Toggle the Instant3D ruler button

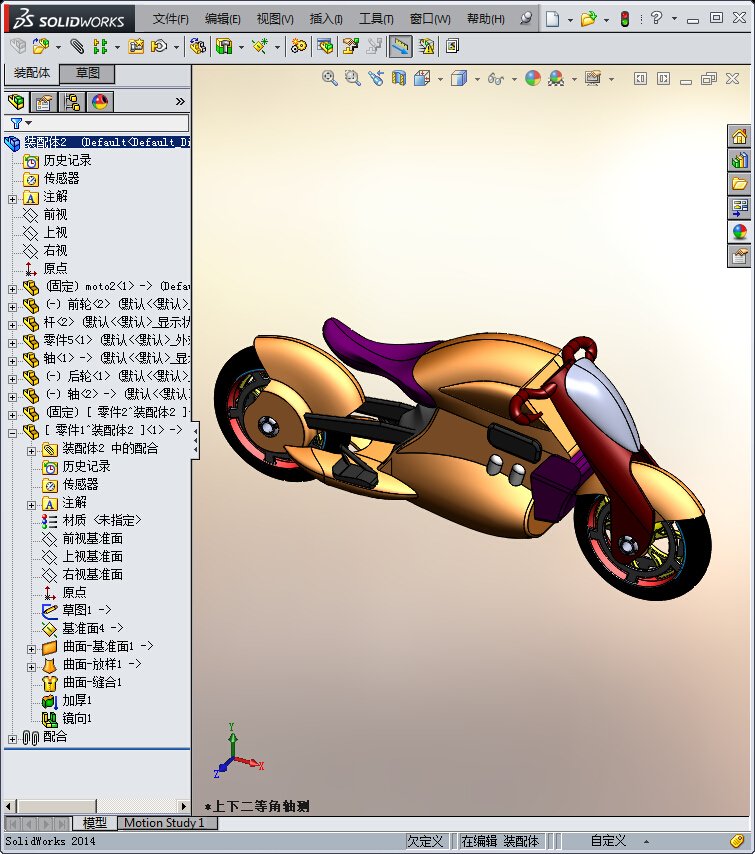pyautogui.click(x=400, y=47)
